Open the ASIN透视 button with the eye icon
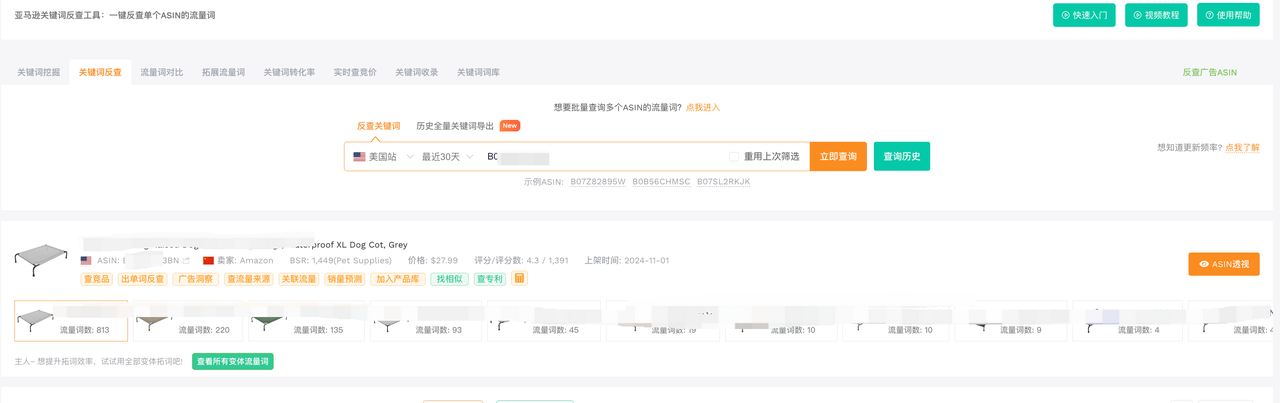Image resolution: width=1280 pixels, height=403 pixels. click(x=1224, y=264)
